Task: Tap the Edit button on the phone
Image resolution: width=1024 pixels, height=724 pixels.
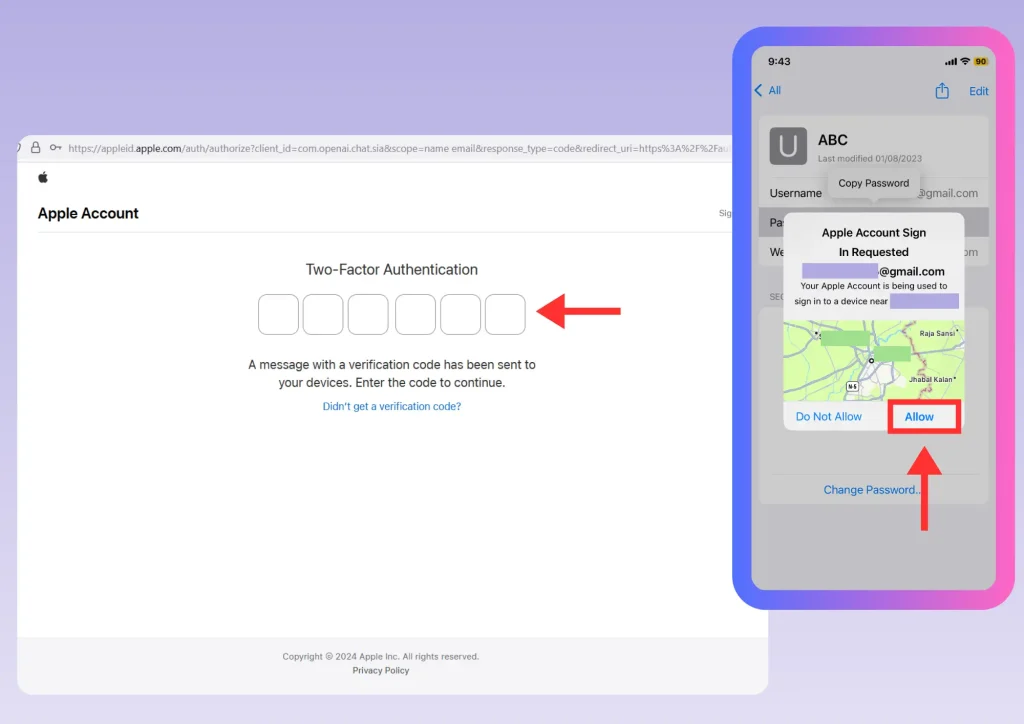Action: point(978,91)
